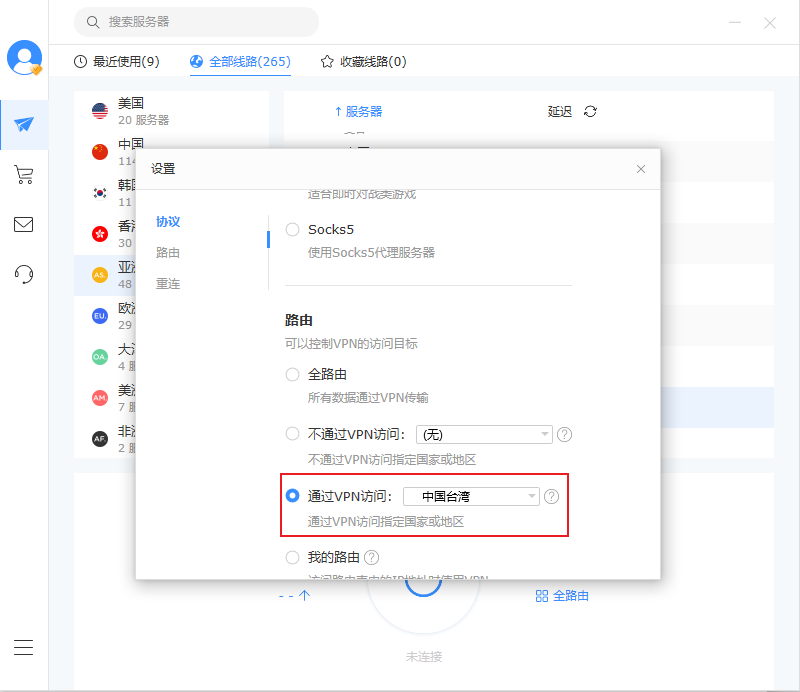This screenshot has width=800, height=692.
Task: Open the hamburger menu at bottom-left
Action: point(23,647)
